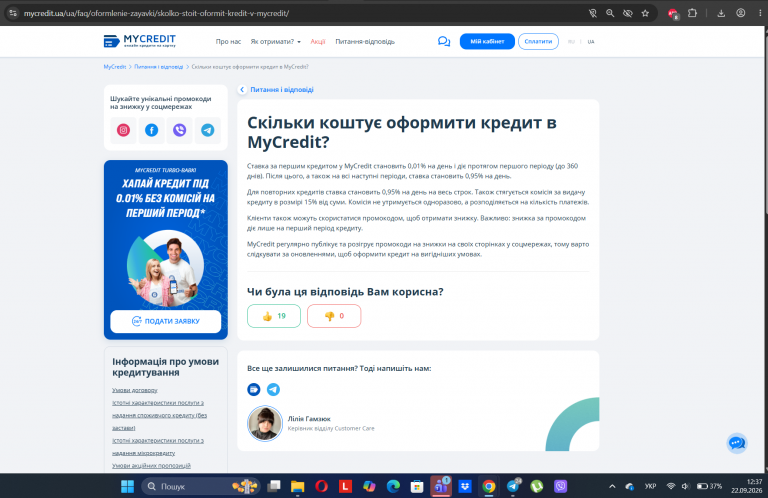This screenshot has width=768, height=498.
Task: Click the 'Сплатити' button
Action: pyautogui.click(x=538, y=42)
